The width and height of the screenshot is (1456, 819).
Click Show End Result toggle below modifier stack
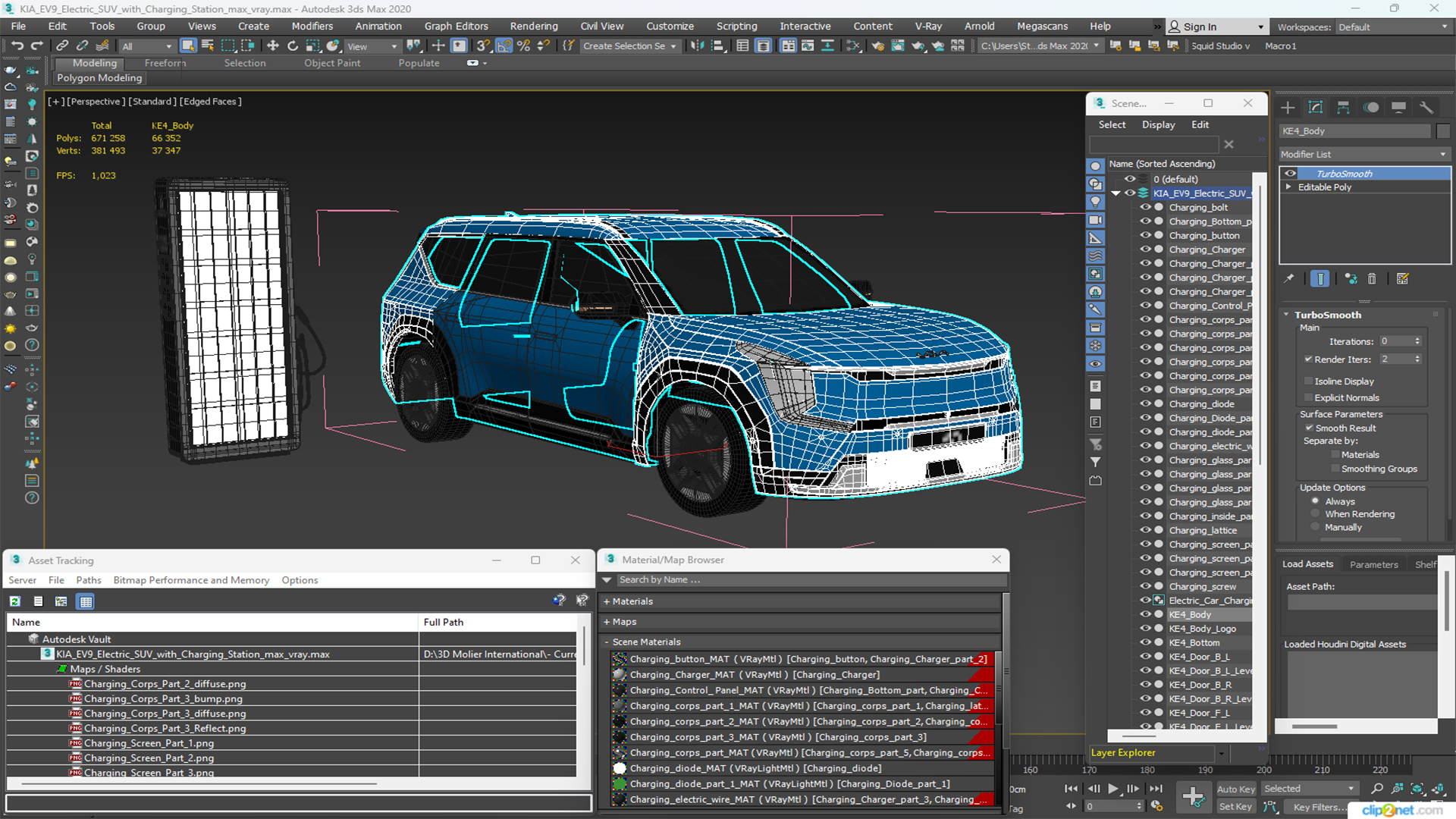[x=1320, y=279]
